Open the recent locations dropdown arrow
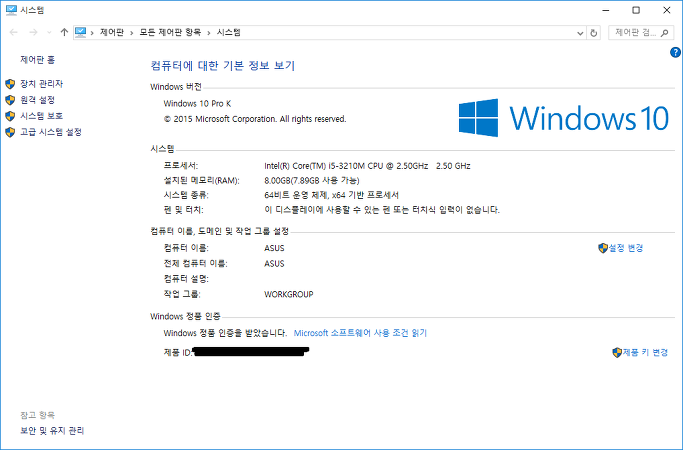The width and height of the screenshot is (683, 450). [x=49, y=33]
